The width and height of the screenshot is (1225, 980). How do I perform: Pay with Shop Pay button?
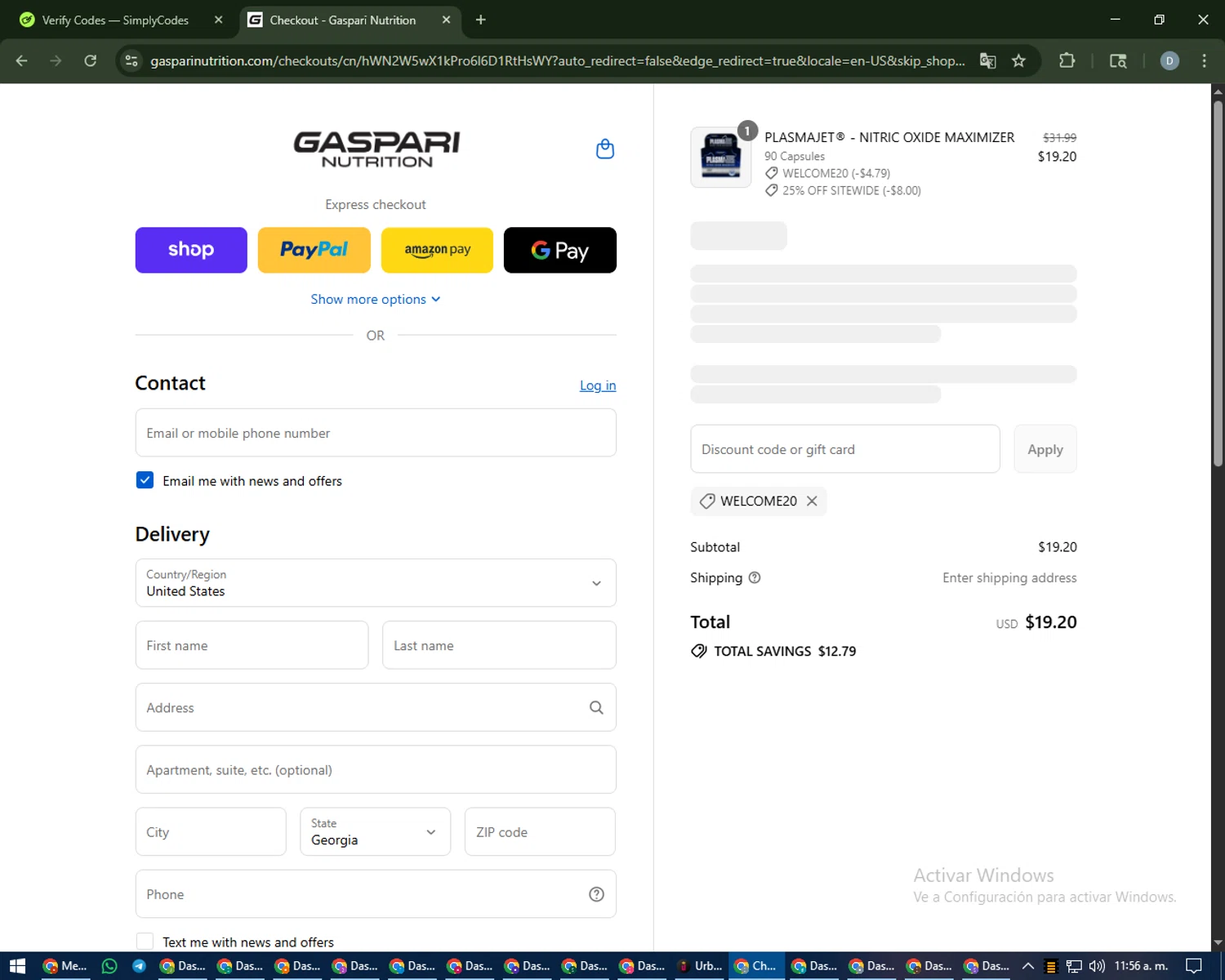pyautogui.click(x=191, y=250)
